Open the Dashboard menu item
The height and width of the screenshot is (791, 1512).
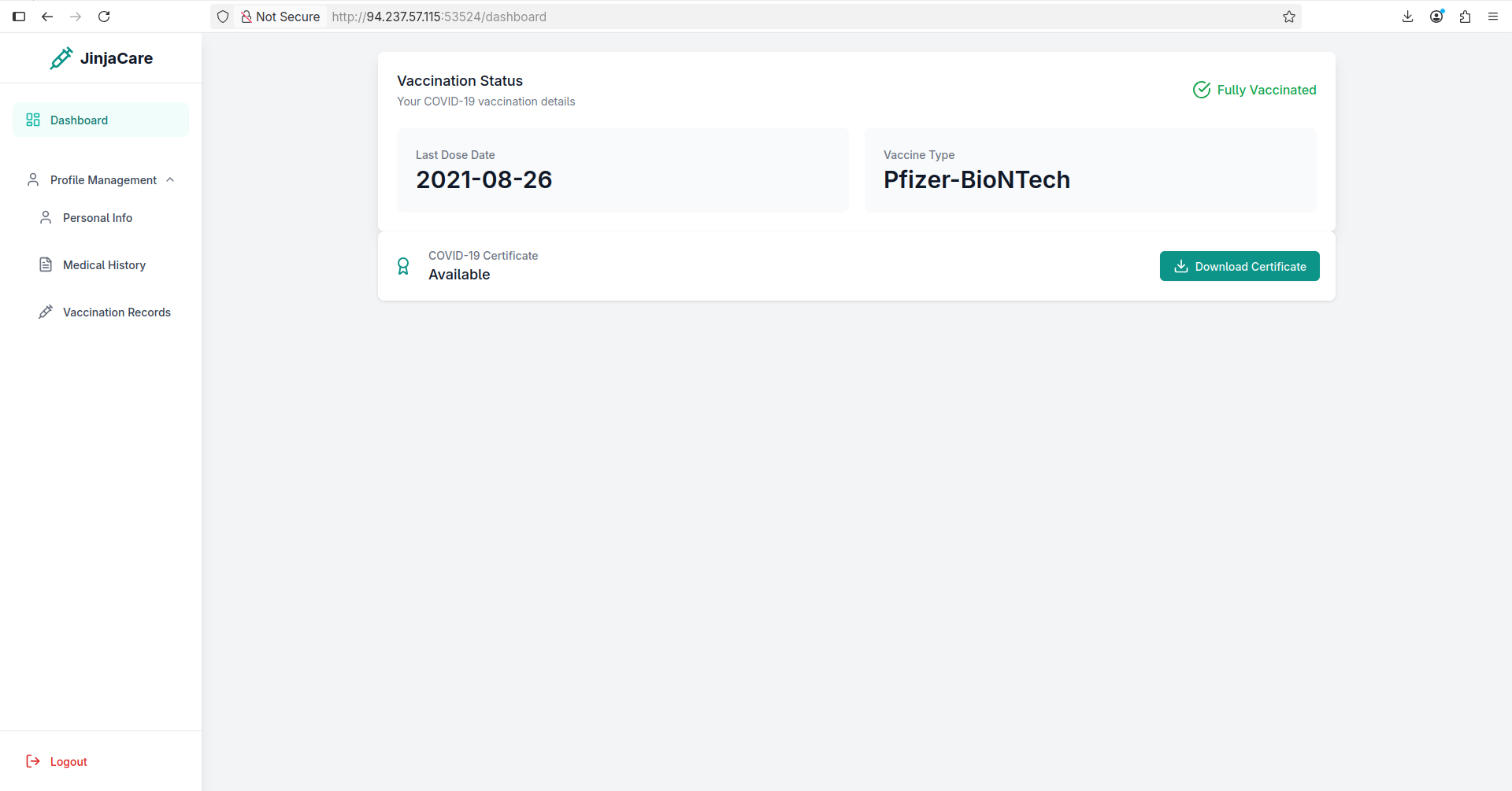[x=101, y=120]
